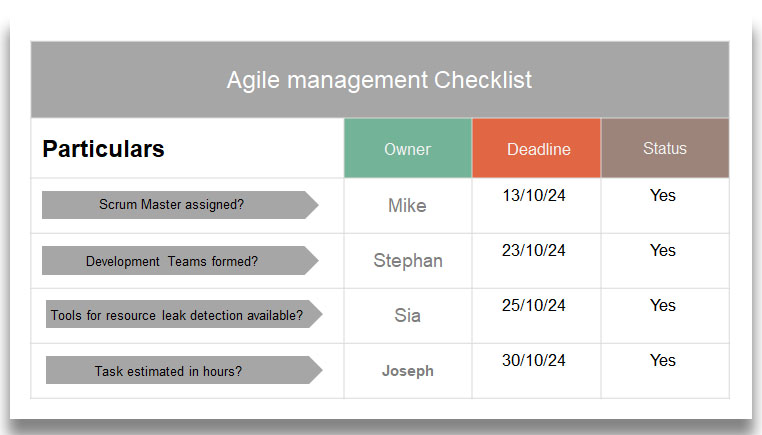Select the Yes status in Joseph's row
This screenshot has width=762, height=435.
tap(663, 361)
